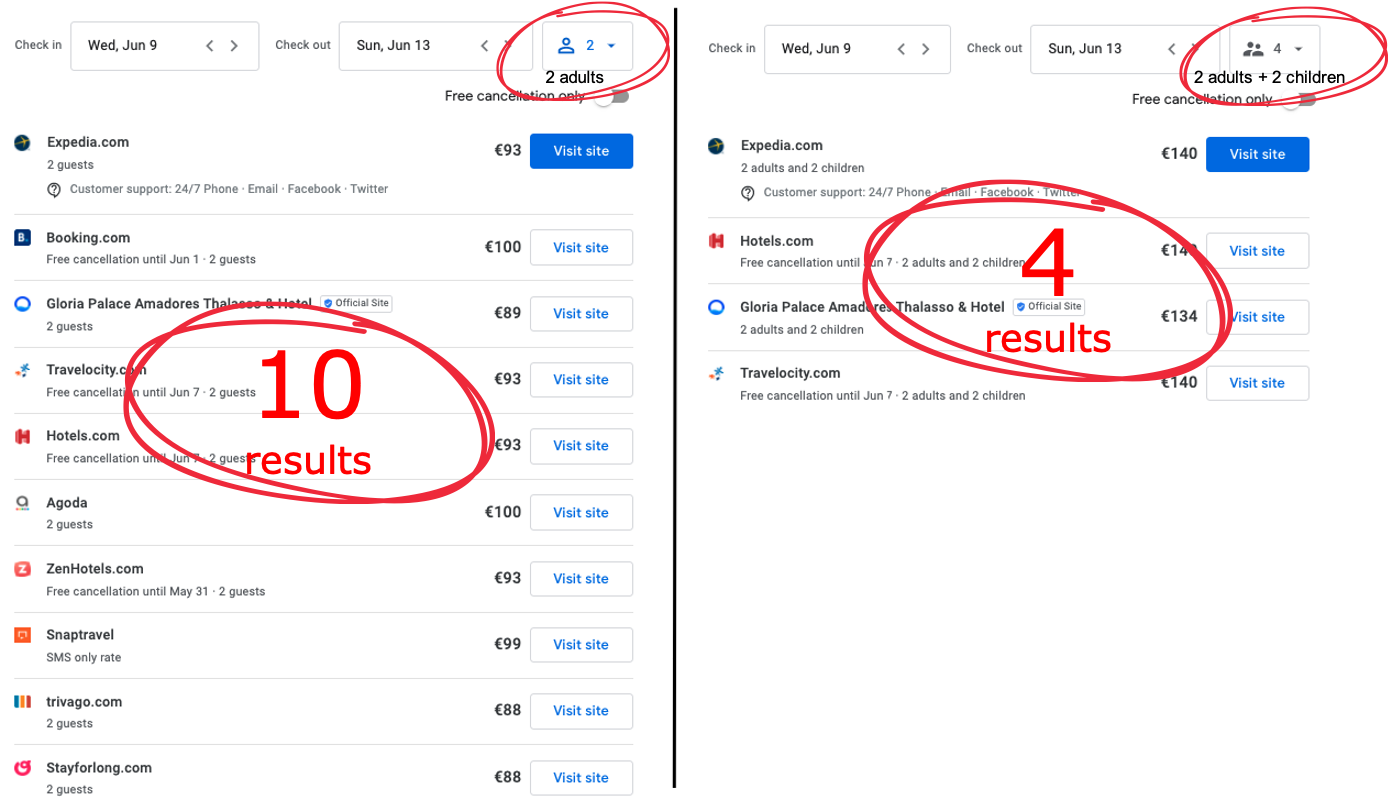This screenshot has height=802, width=1389.
Task: Click the Travelocity logo in the €93 row
Action: [x=22, y=370]
